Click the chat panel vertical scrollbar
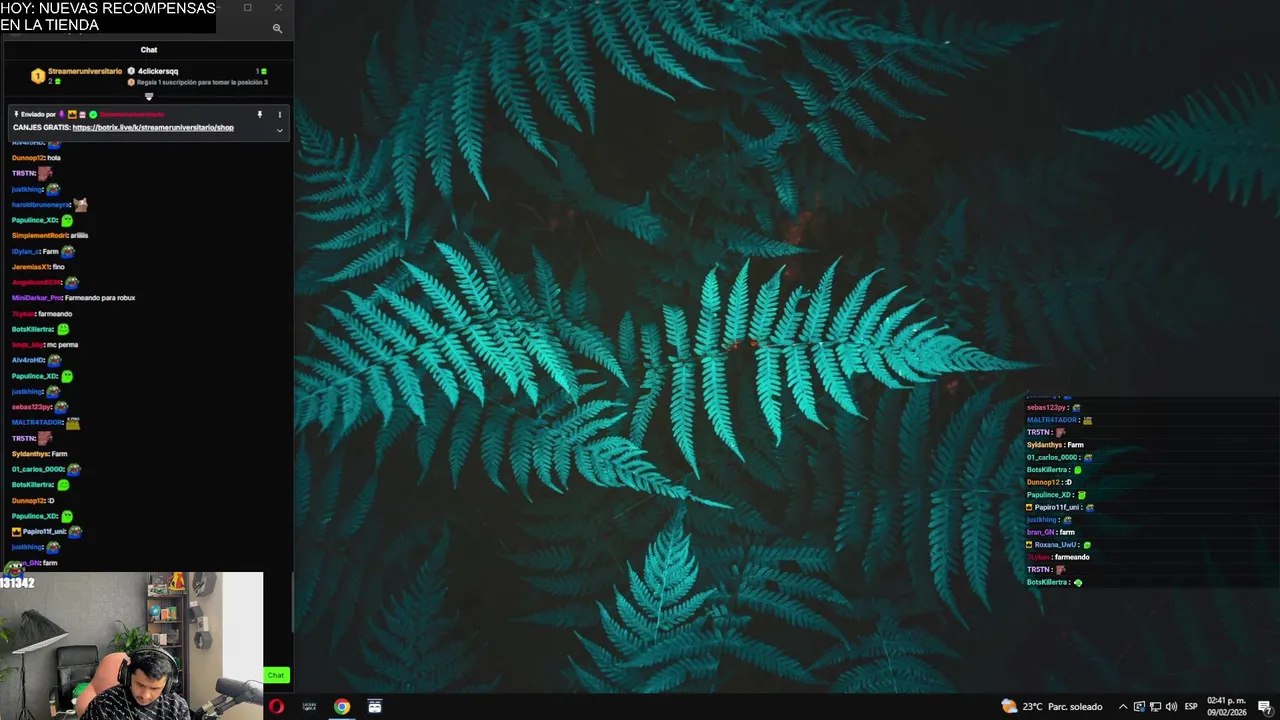This screenshot has height=720, width=1280. point(293,602)
